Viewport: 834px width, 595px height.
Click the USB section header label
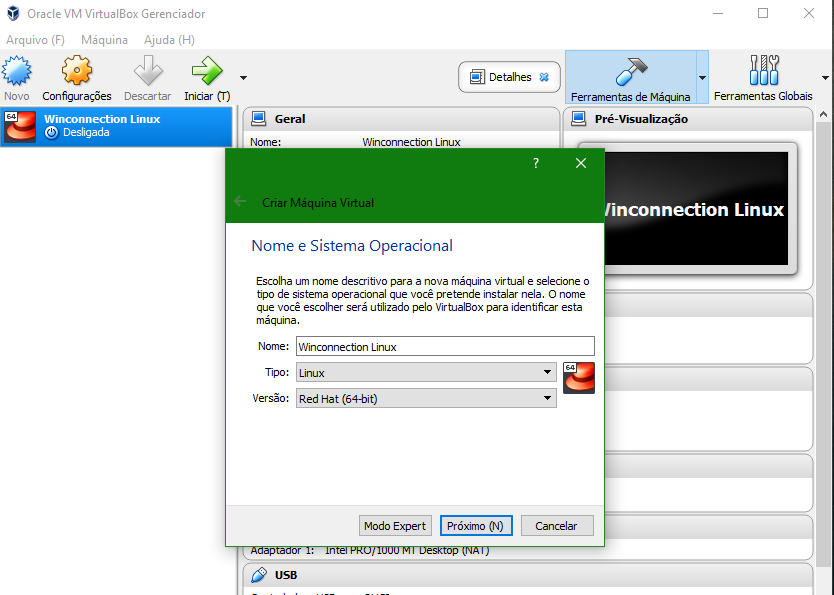286,575
